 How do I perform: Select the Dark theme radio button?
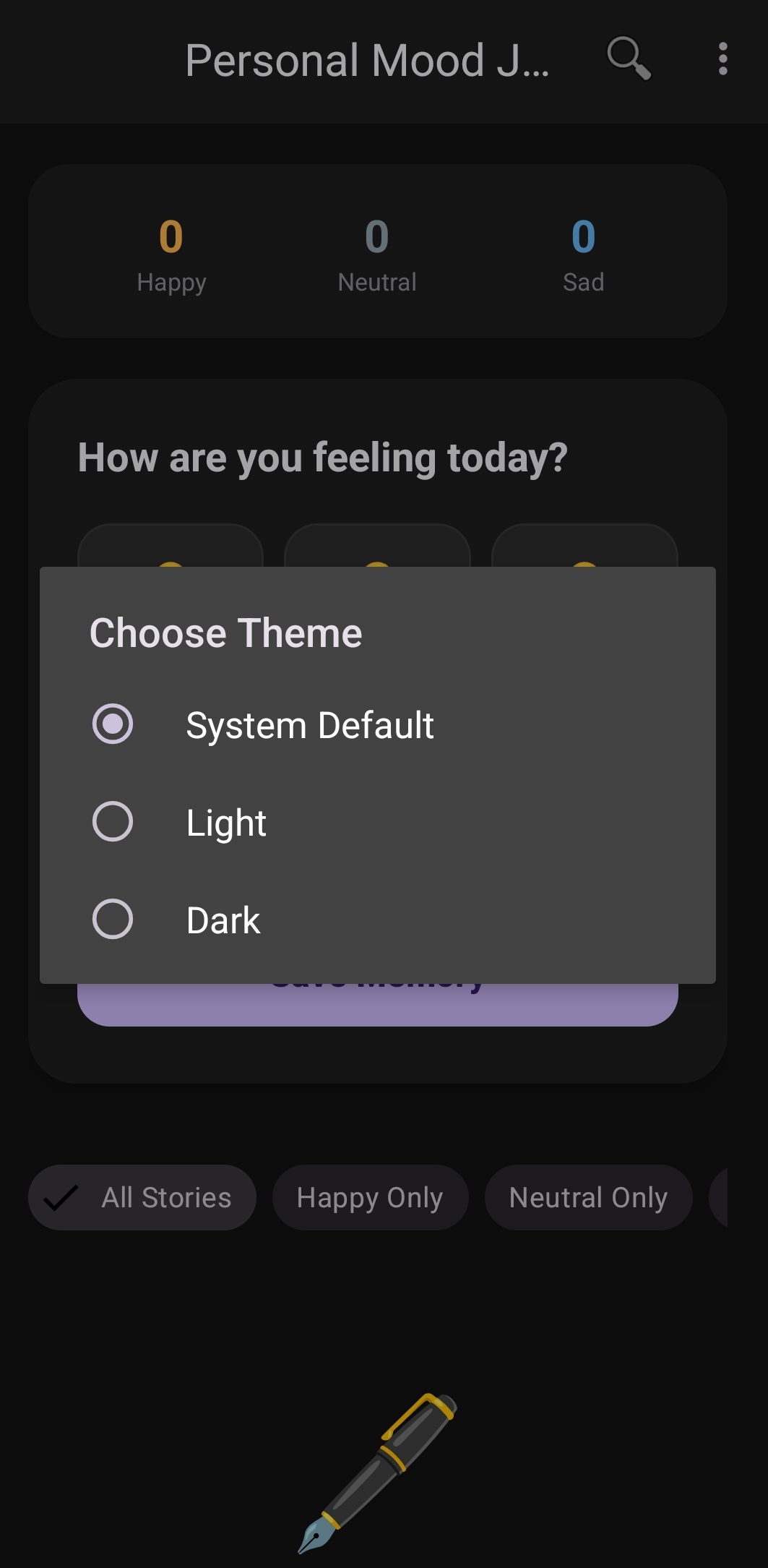coord(113,919)
